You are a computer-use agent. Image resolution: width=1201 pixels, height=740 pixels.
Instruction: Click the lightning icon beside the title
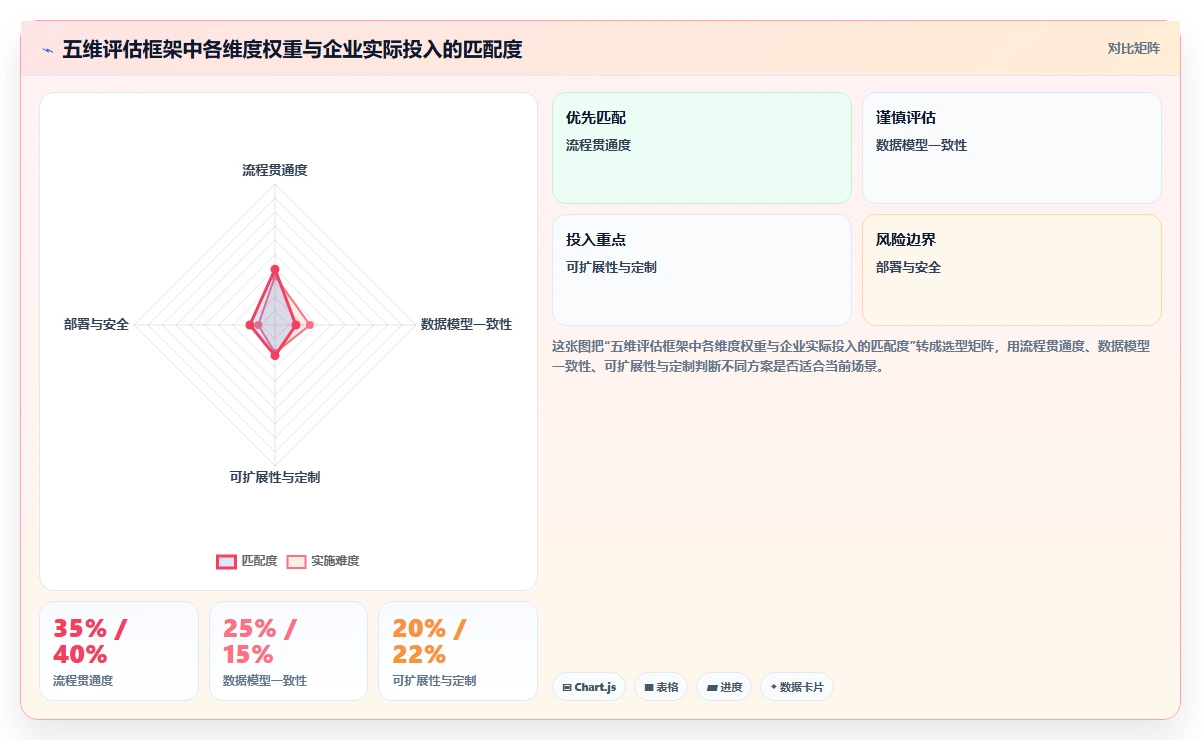click(x=48, y=50)
